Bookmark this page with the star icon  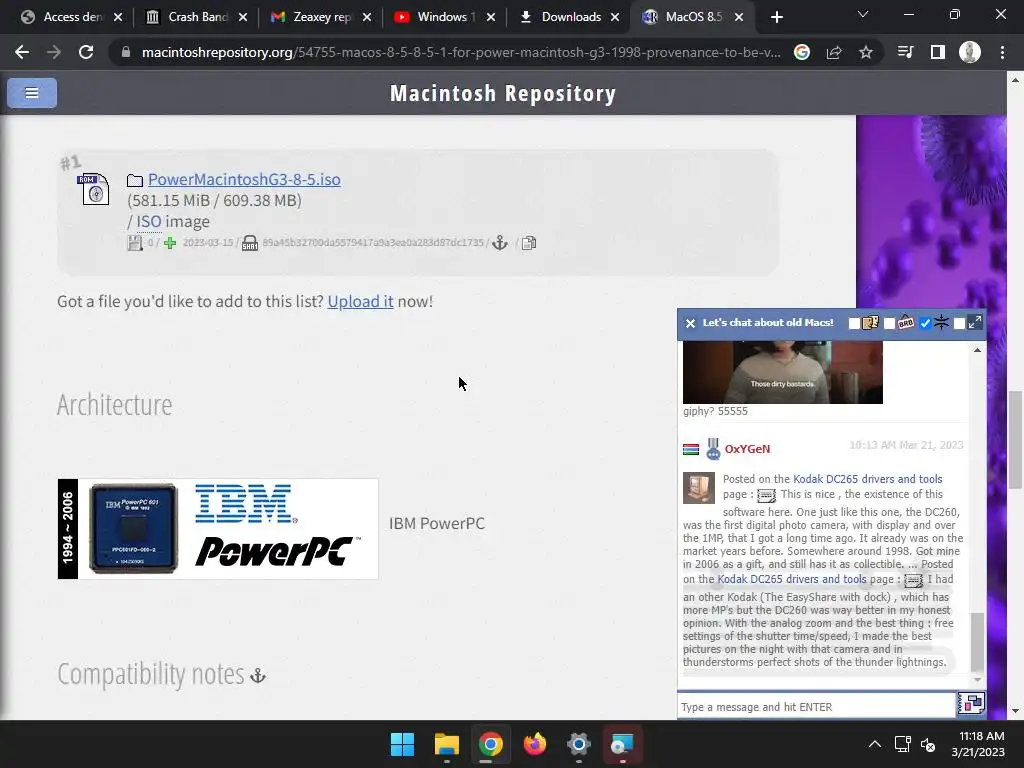coord(866,52)
